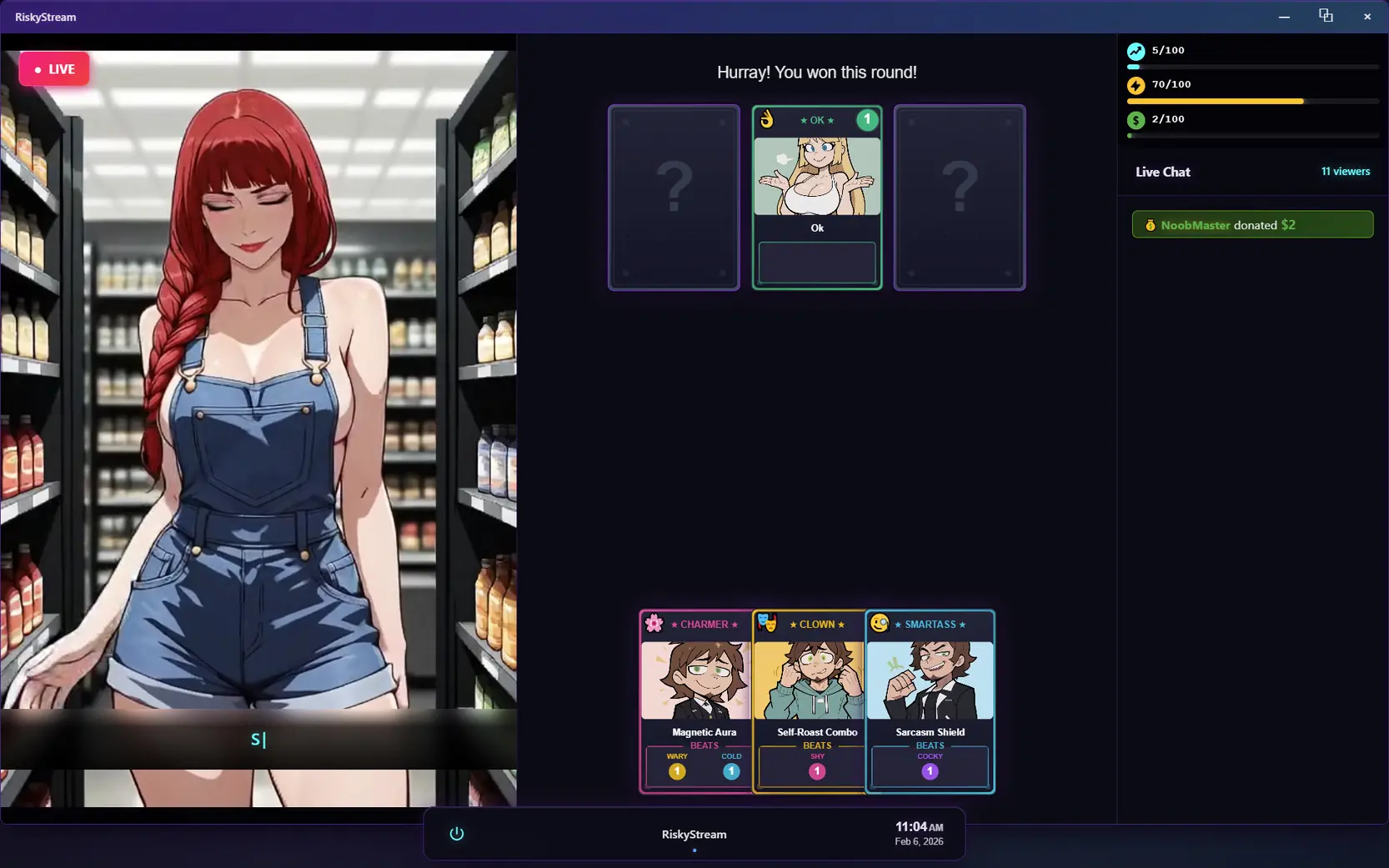The image size is (1389, 868).
Task: Click the LIVE badge on the stream
Action: 54,69
